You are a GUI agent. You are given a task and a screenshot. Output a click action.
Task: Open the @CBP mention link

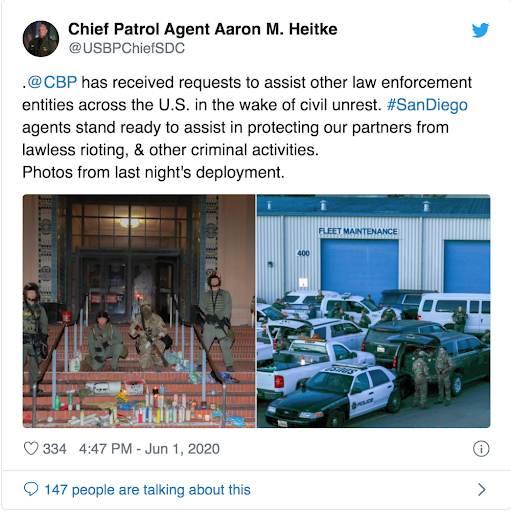coord(52,82)
